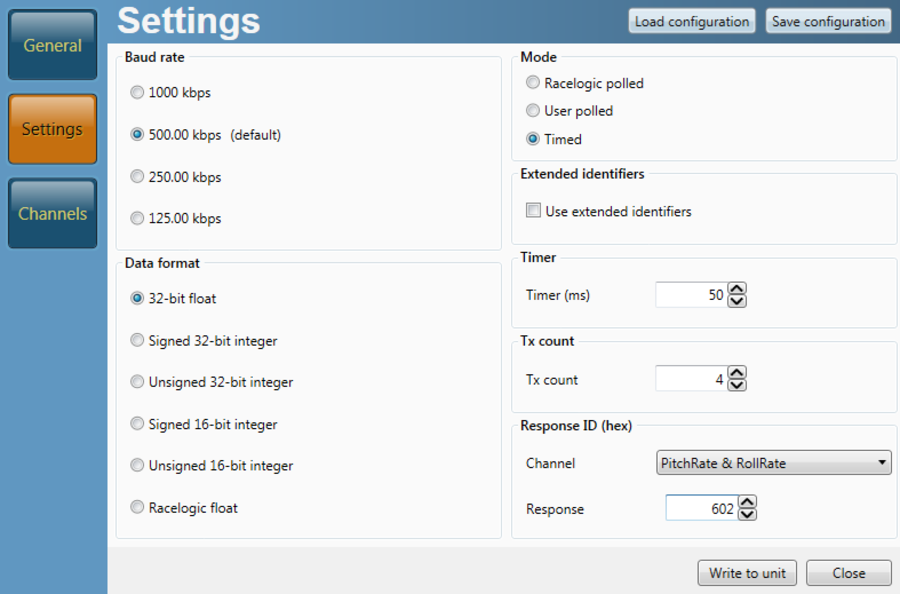The width and height of the screenshot is (900, 594).
Task: Open the Channel dropdown showing PitchRate & RollRate
Action: (x=773, y=463)
